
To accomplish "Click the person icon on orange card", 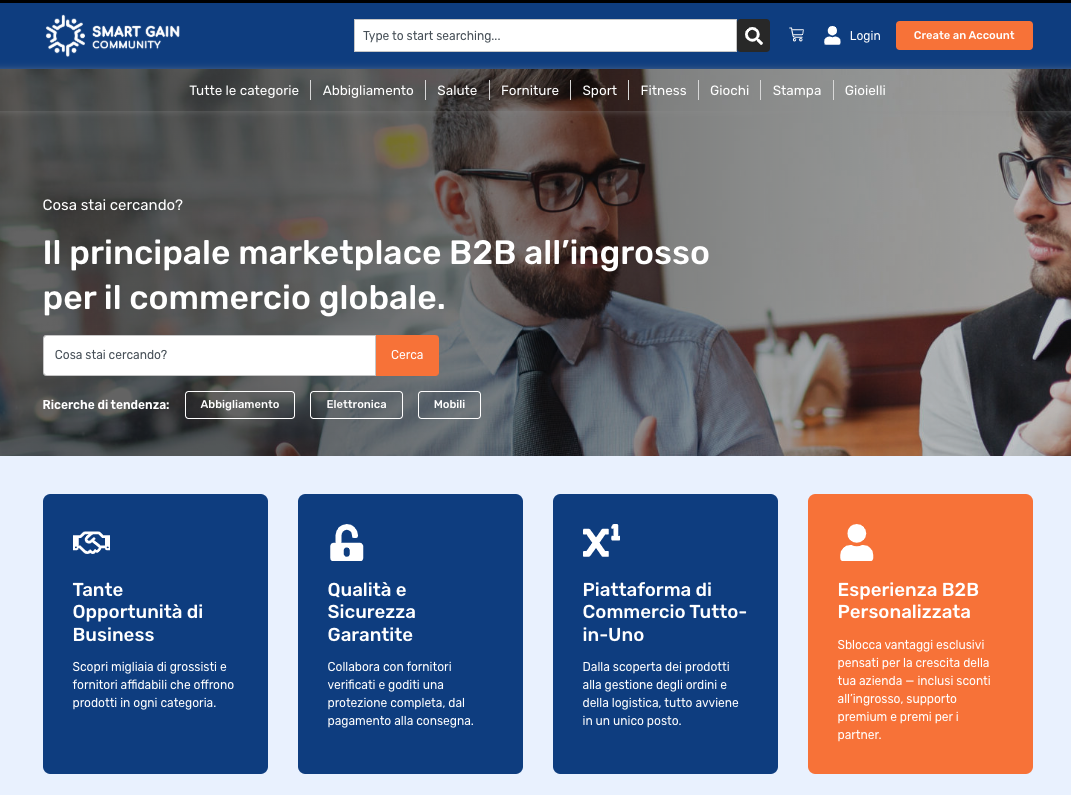I will 856,542.
